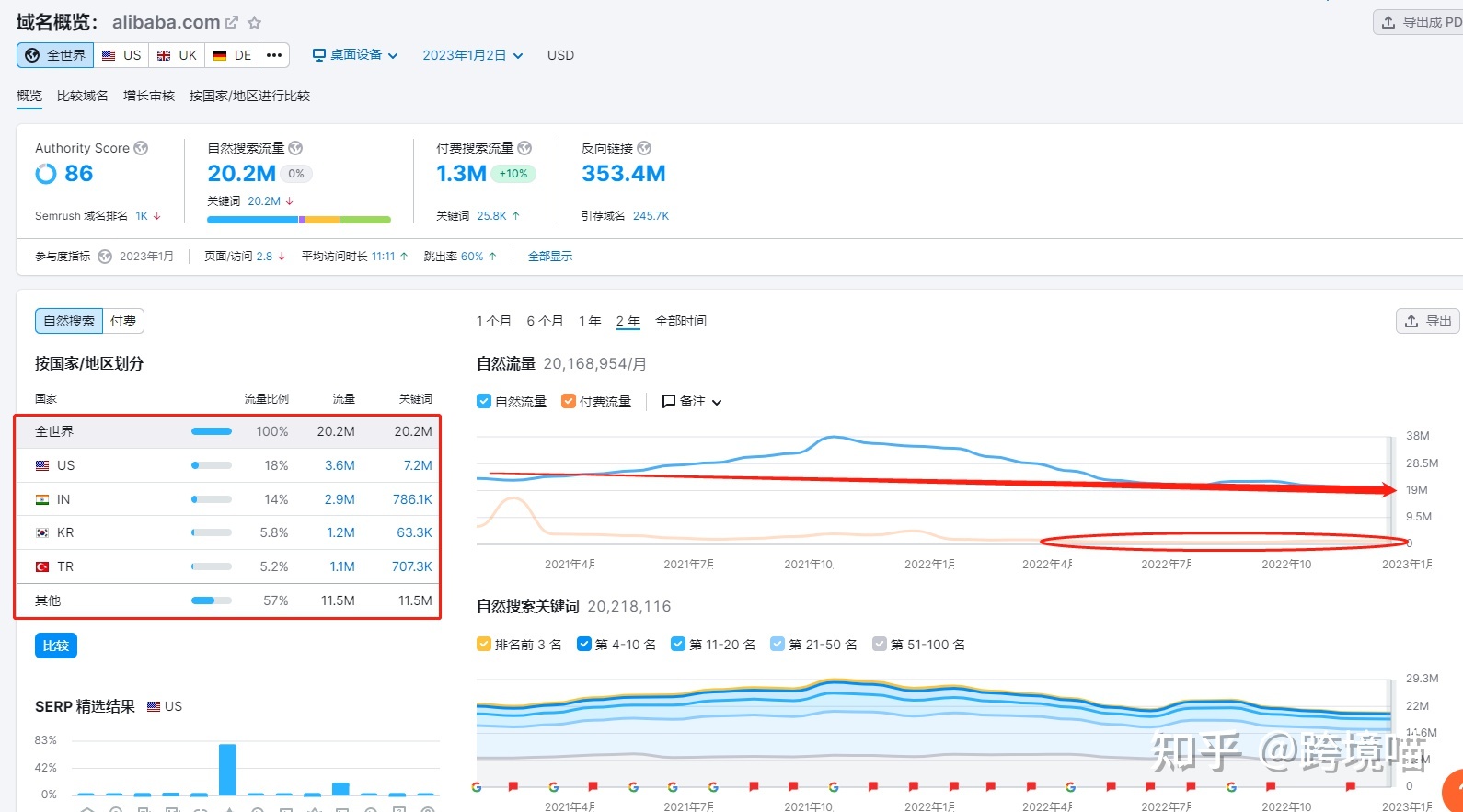This screenshot has width=1463, height=812.
Task: Open the 按国家/地区进行比较 tab
Action: [250, 96]
